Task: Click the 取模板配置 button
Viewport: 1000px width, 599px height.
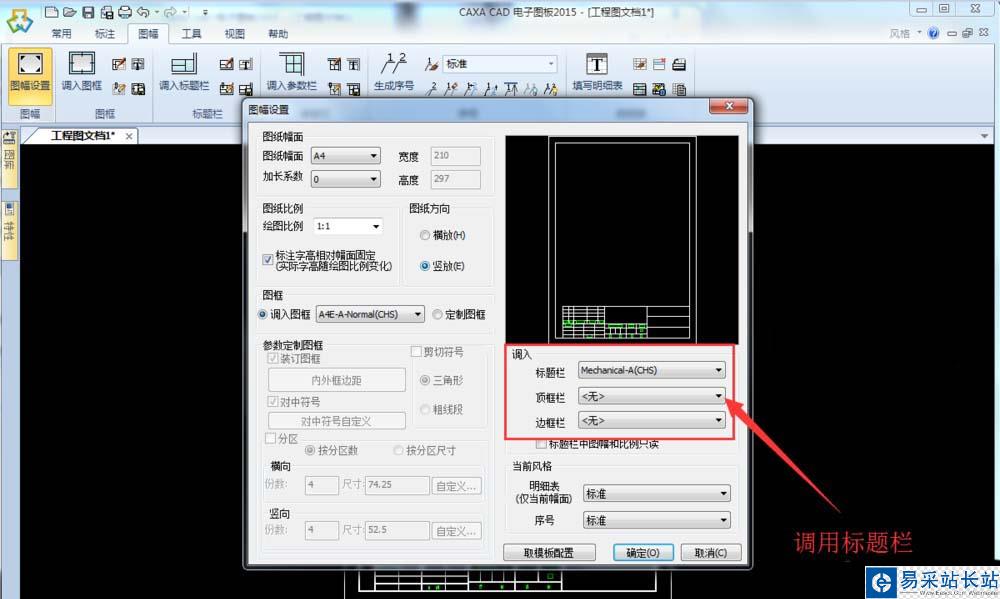Action: [549, 552]
